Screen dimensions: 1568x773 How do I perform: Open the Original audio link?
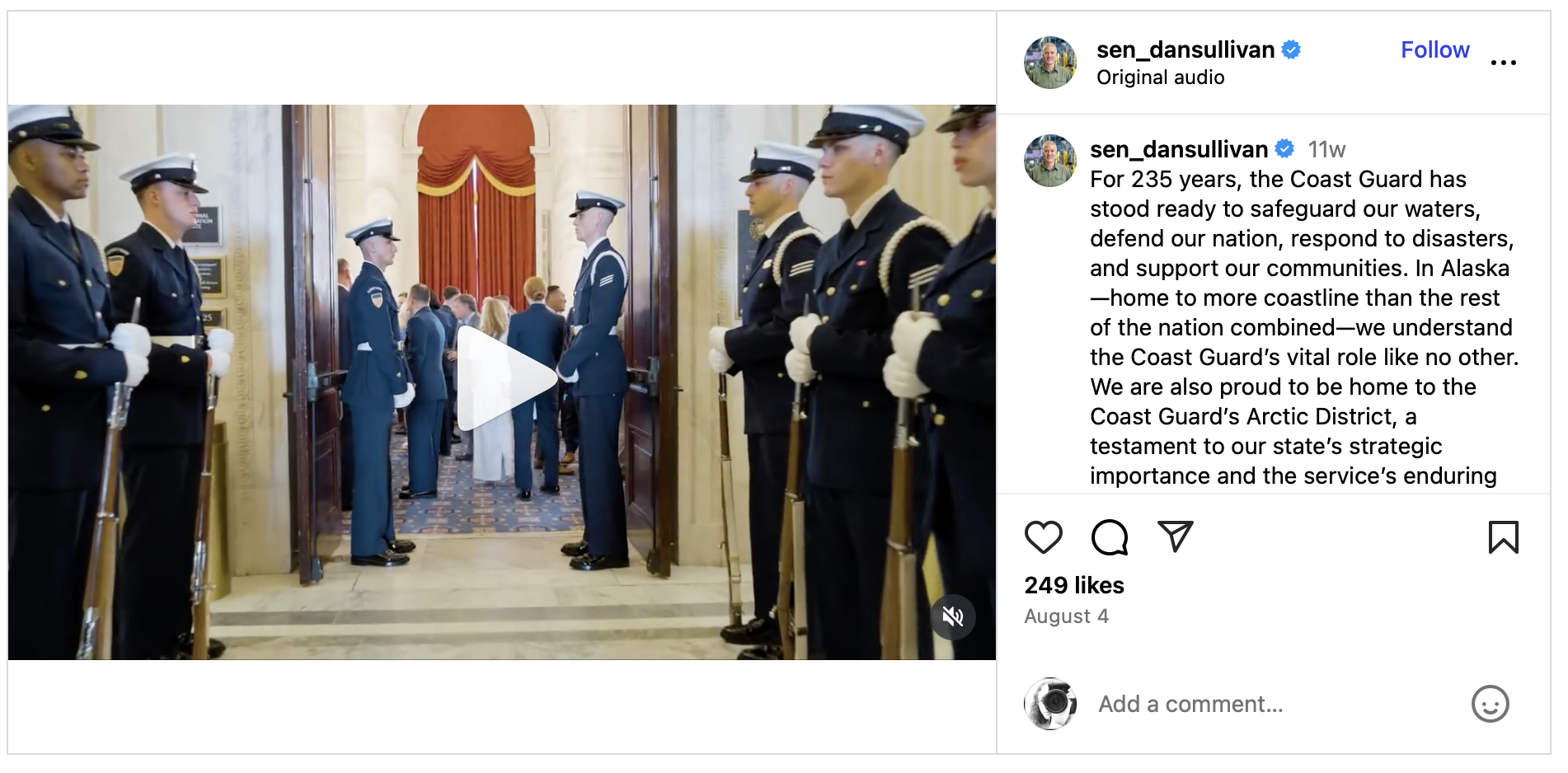pyautogui.click(x=1160, y=77)
